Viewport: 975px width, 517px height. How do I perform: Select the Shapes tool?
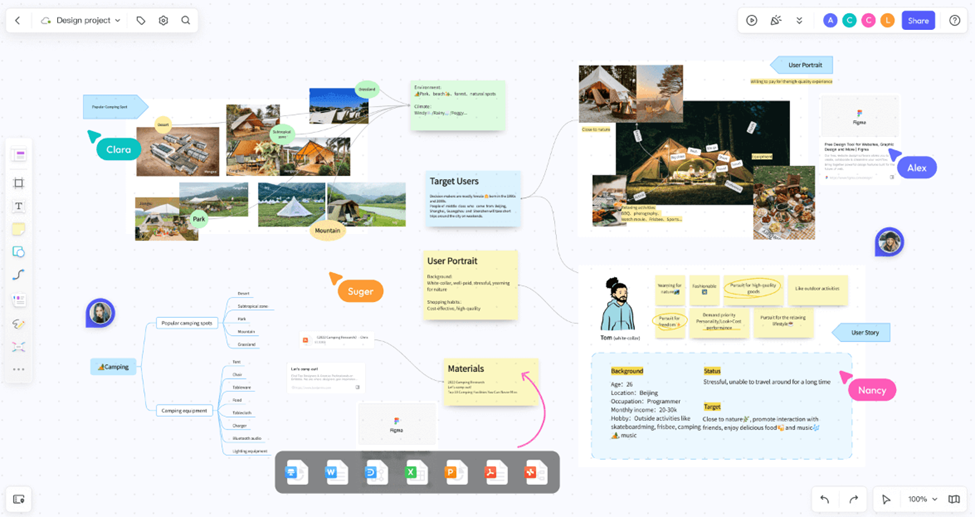pyautogui.click(x=18, y=252)
